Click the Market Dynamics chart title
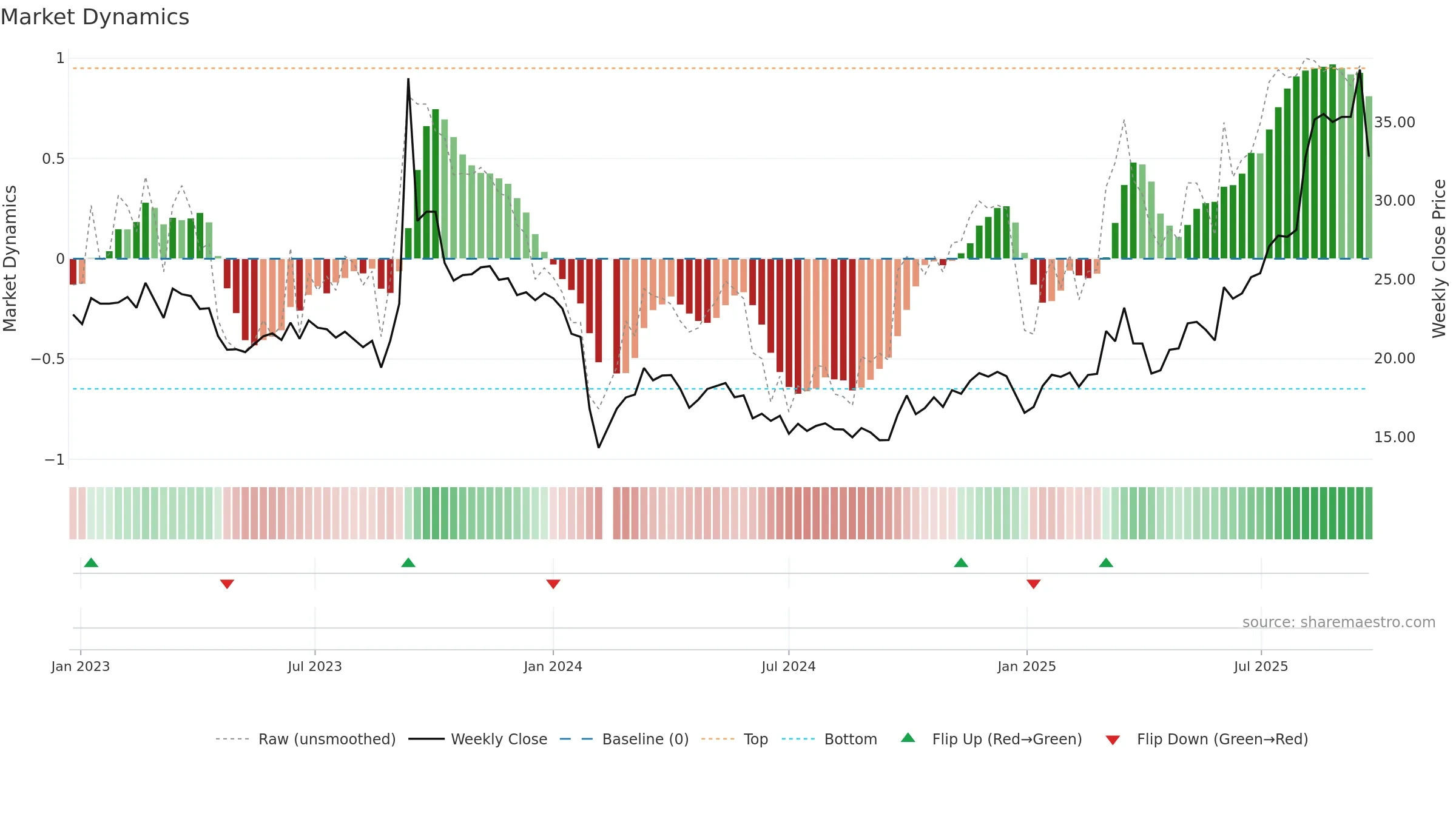The width and height of the screenshot is (1456, 819). 95,17
